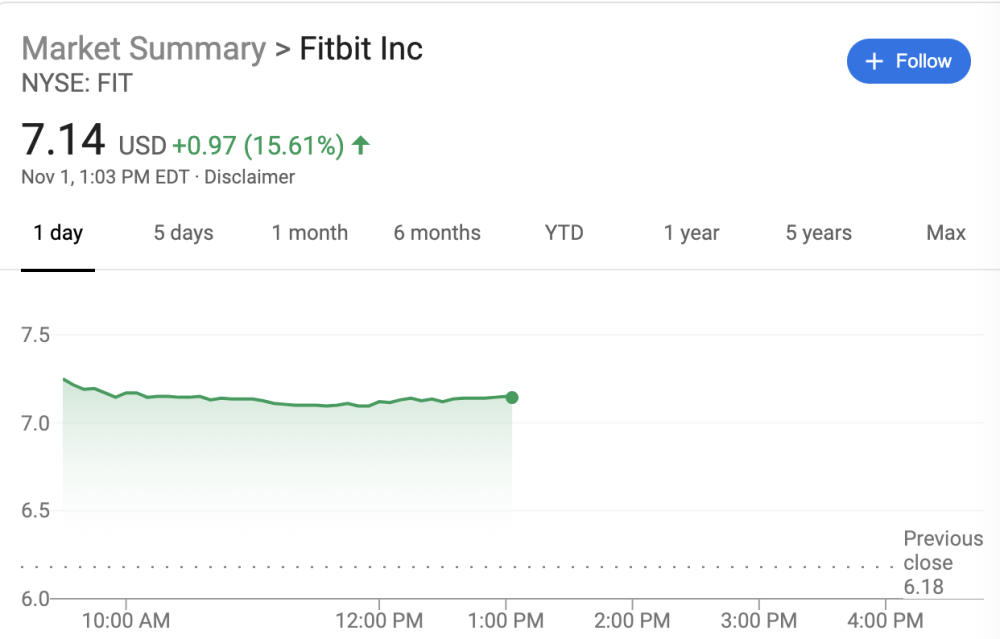Show the 1 year chart
Viewport: 1000px width, 639px height.
coord(691,233)
